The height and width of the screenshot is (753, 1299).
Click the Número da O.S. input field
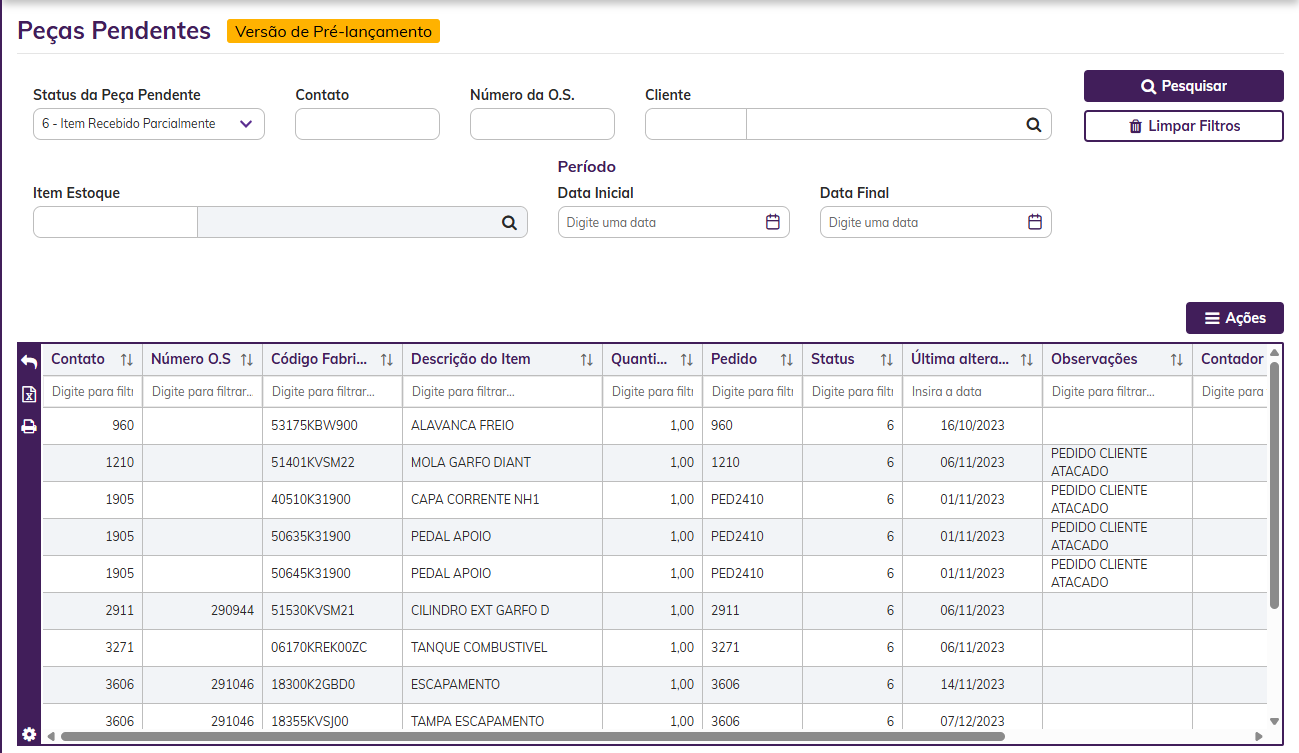pyautogui.click(x=542, y=124)
